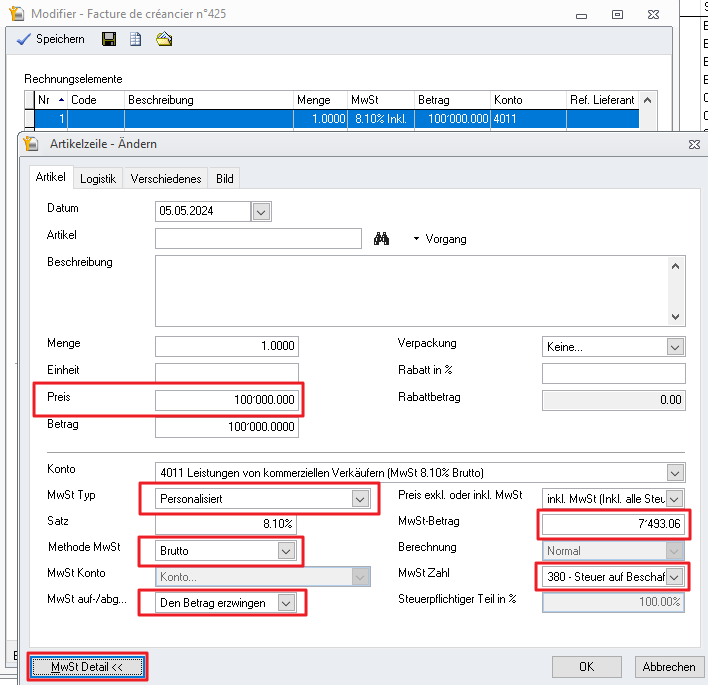Screen dimensions: 708x685
Task: Maximize the Facture de créancier window
Action: tap(617, 15)
